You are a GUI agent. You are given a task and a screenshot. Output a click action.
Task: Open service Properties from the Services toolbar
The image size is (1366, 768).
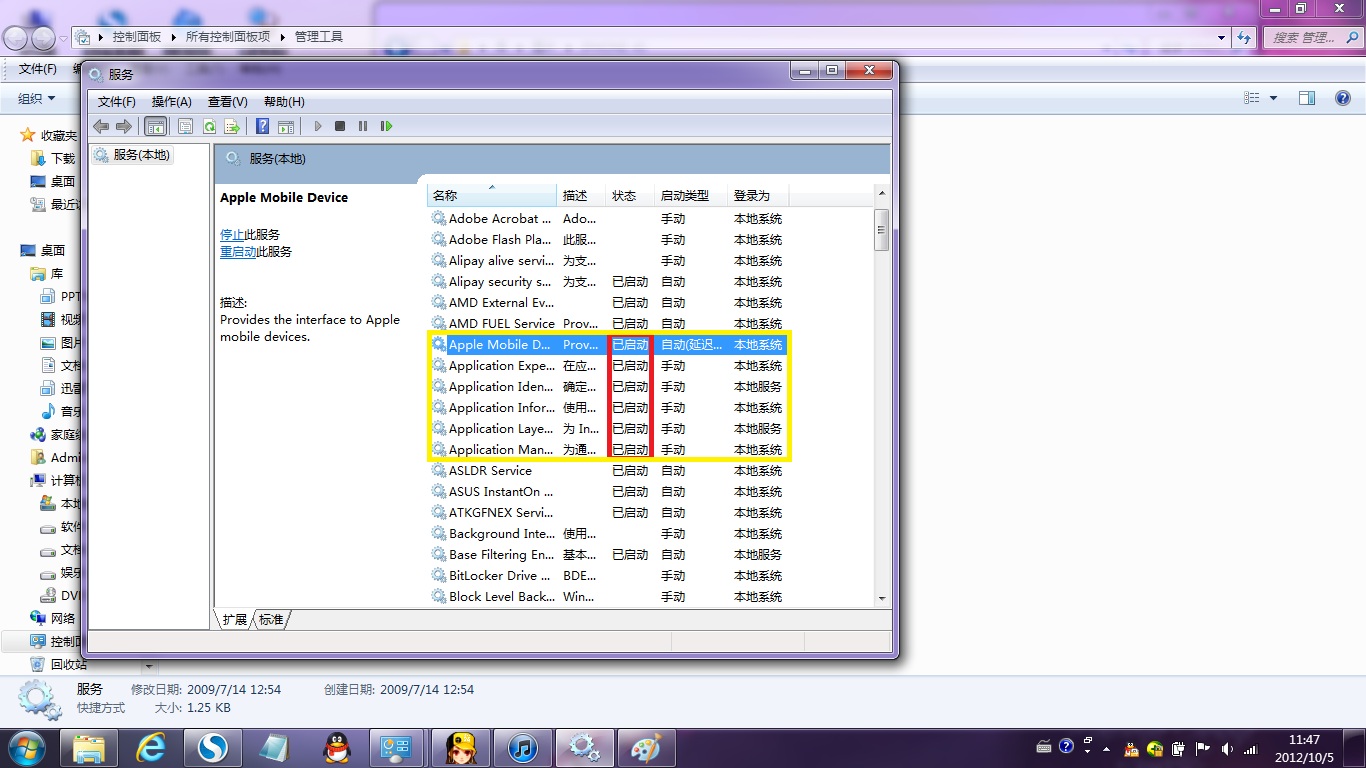[x=185, y=126]
